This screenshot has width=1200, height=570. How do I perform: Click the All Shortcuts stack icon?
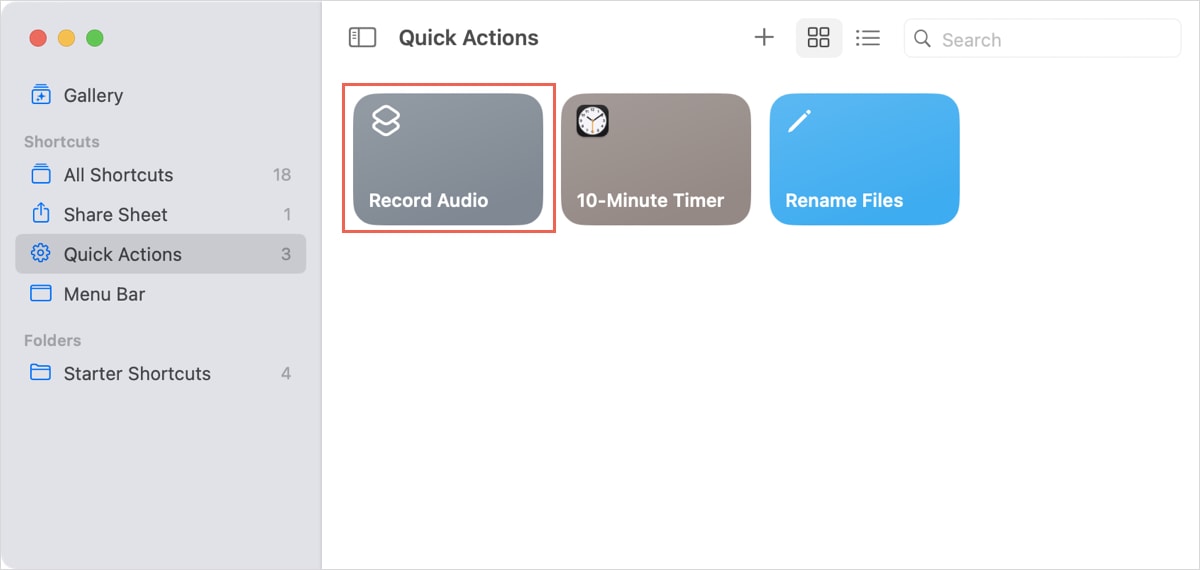pyautogui.click(x=41, y=174)
